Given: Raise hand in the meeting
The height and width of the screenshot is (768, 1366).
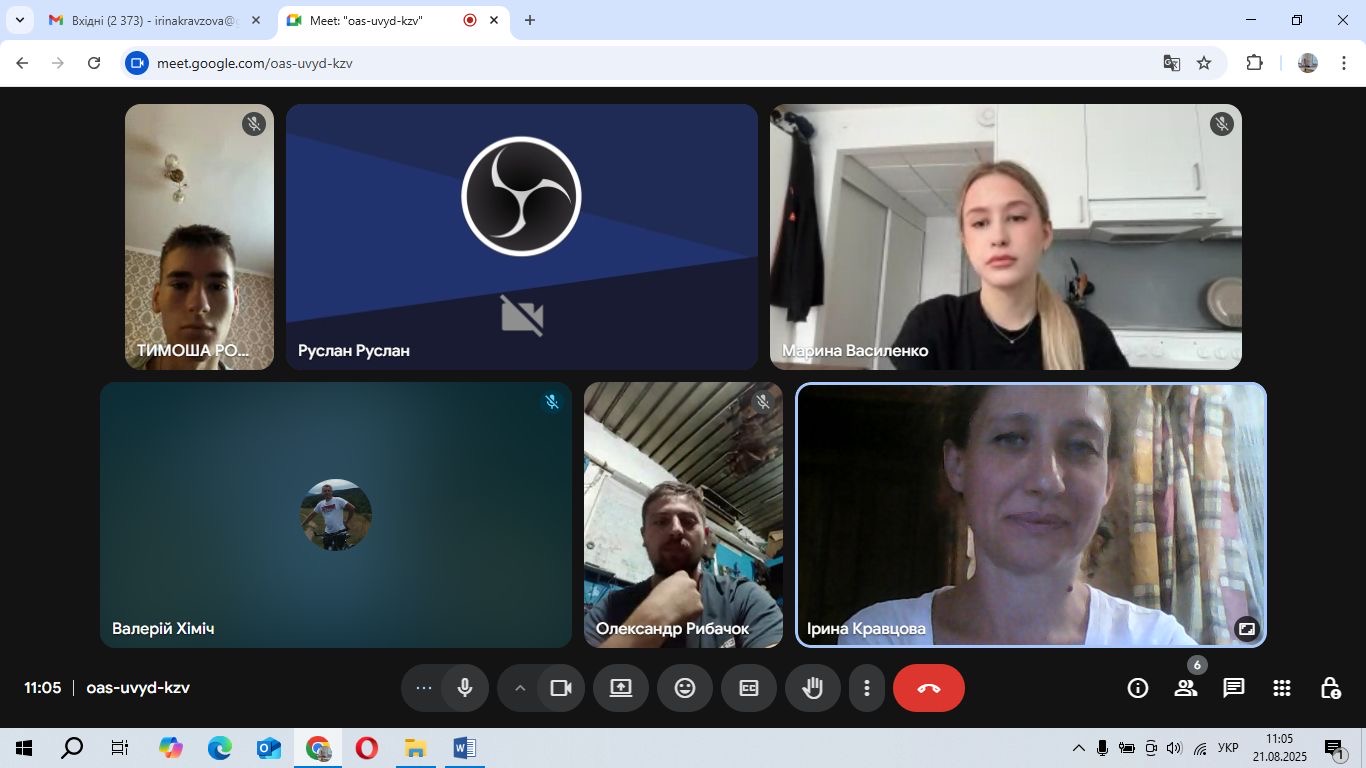Looking at the screenshot, I should tap(813, 688).
